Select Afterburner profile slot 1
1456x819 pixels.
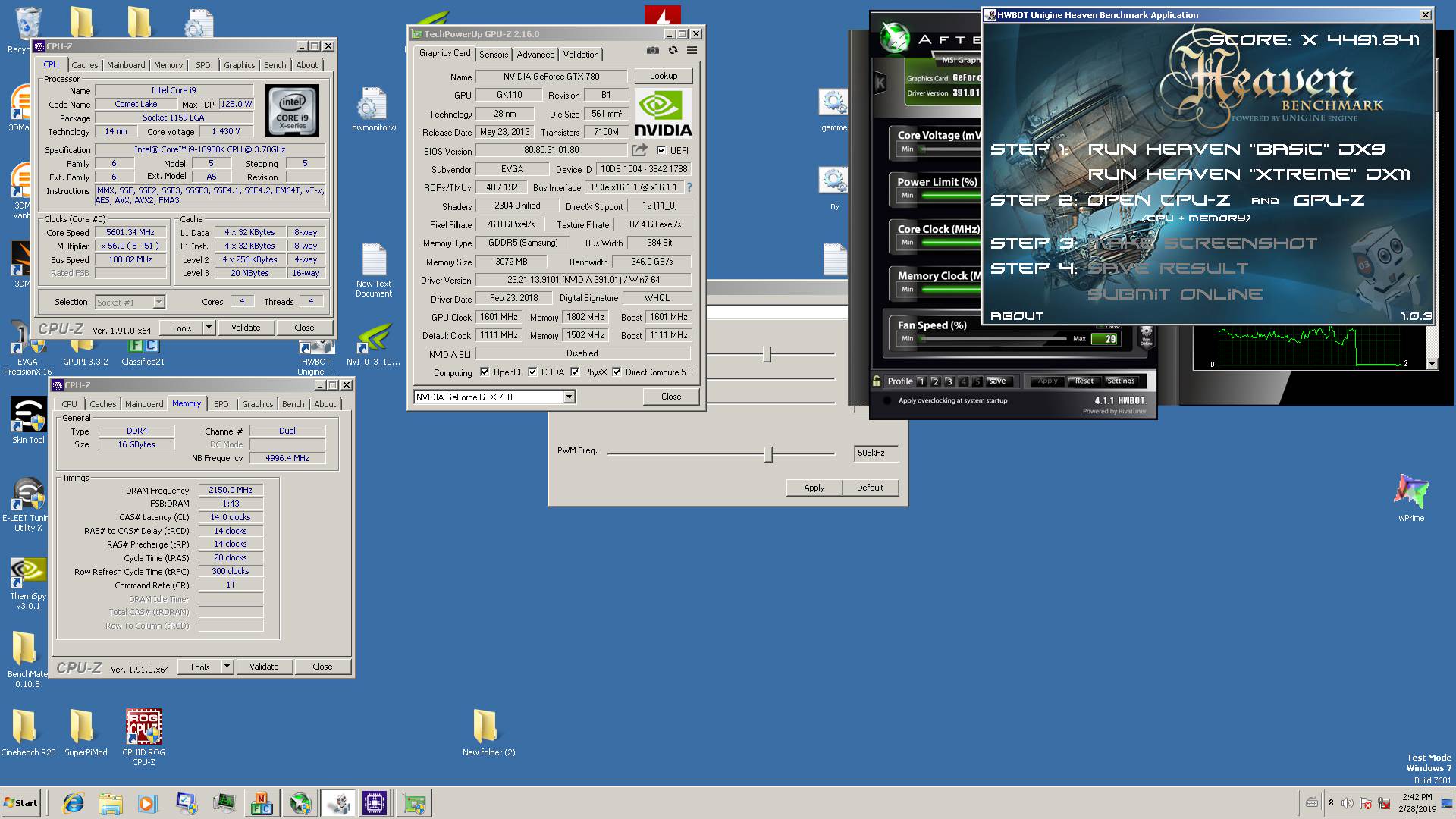click(x=921, y=381)
